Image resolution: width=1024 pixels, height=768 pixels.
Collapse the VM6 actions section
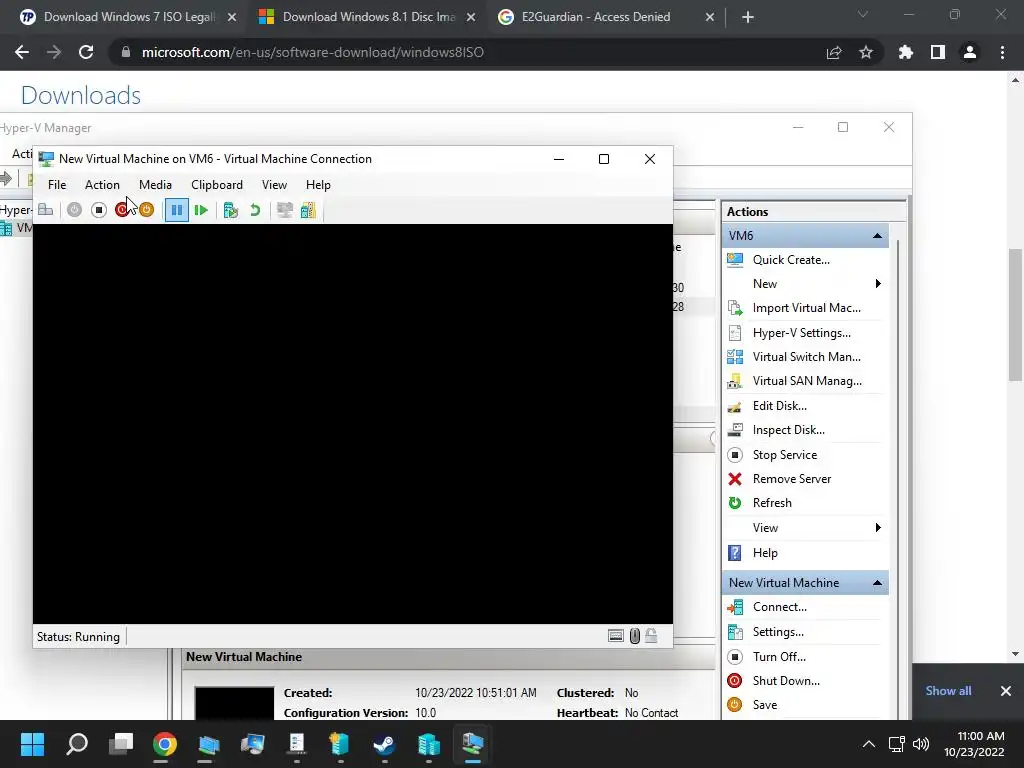pos(877,236)
